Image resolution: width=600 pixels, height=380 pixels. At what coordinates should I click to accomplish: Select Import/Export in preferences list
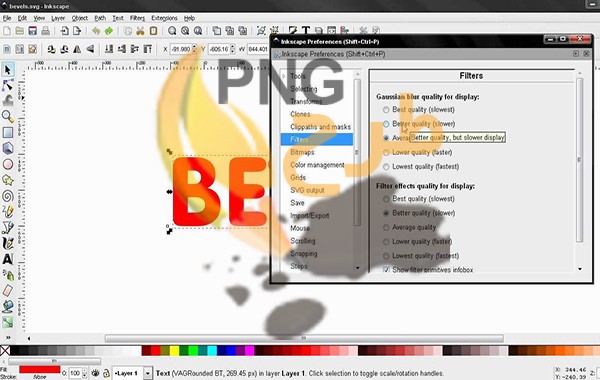[x=310, y=215]
